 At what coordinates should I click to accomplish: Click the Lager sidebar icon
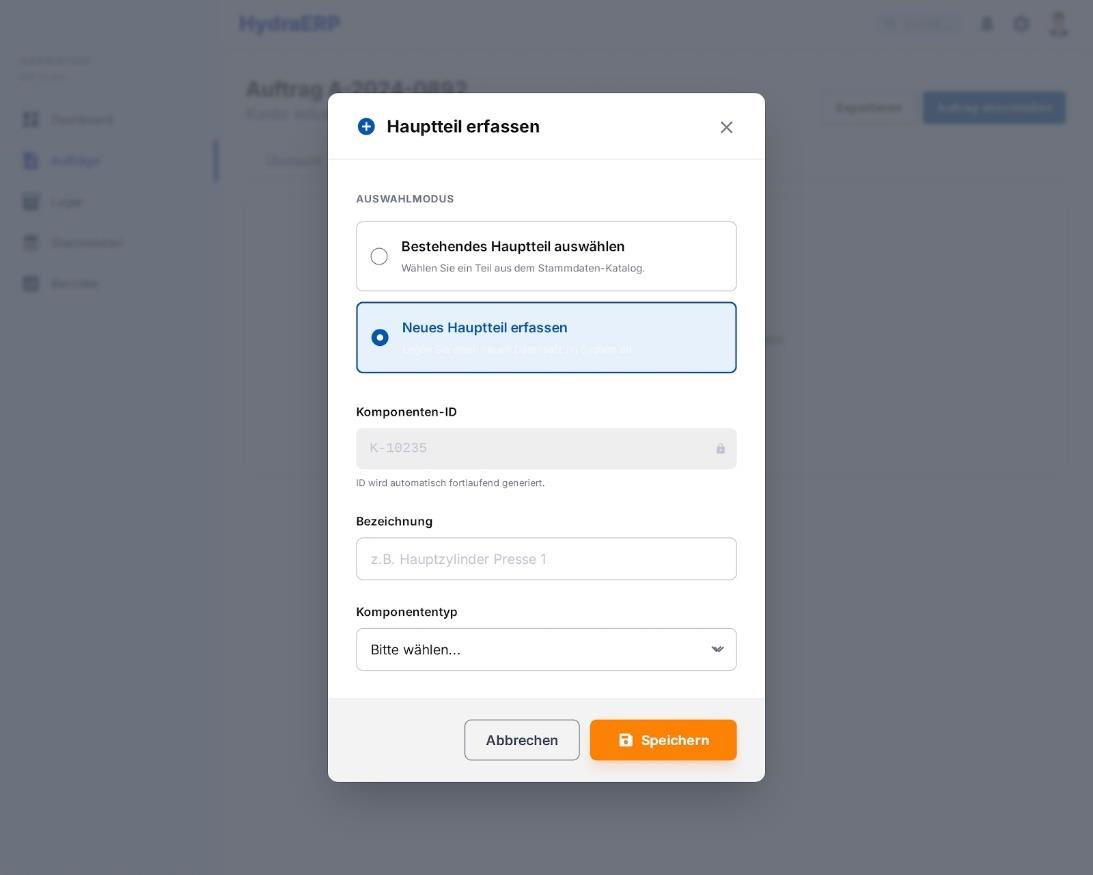tap(31, 202)
